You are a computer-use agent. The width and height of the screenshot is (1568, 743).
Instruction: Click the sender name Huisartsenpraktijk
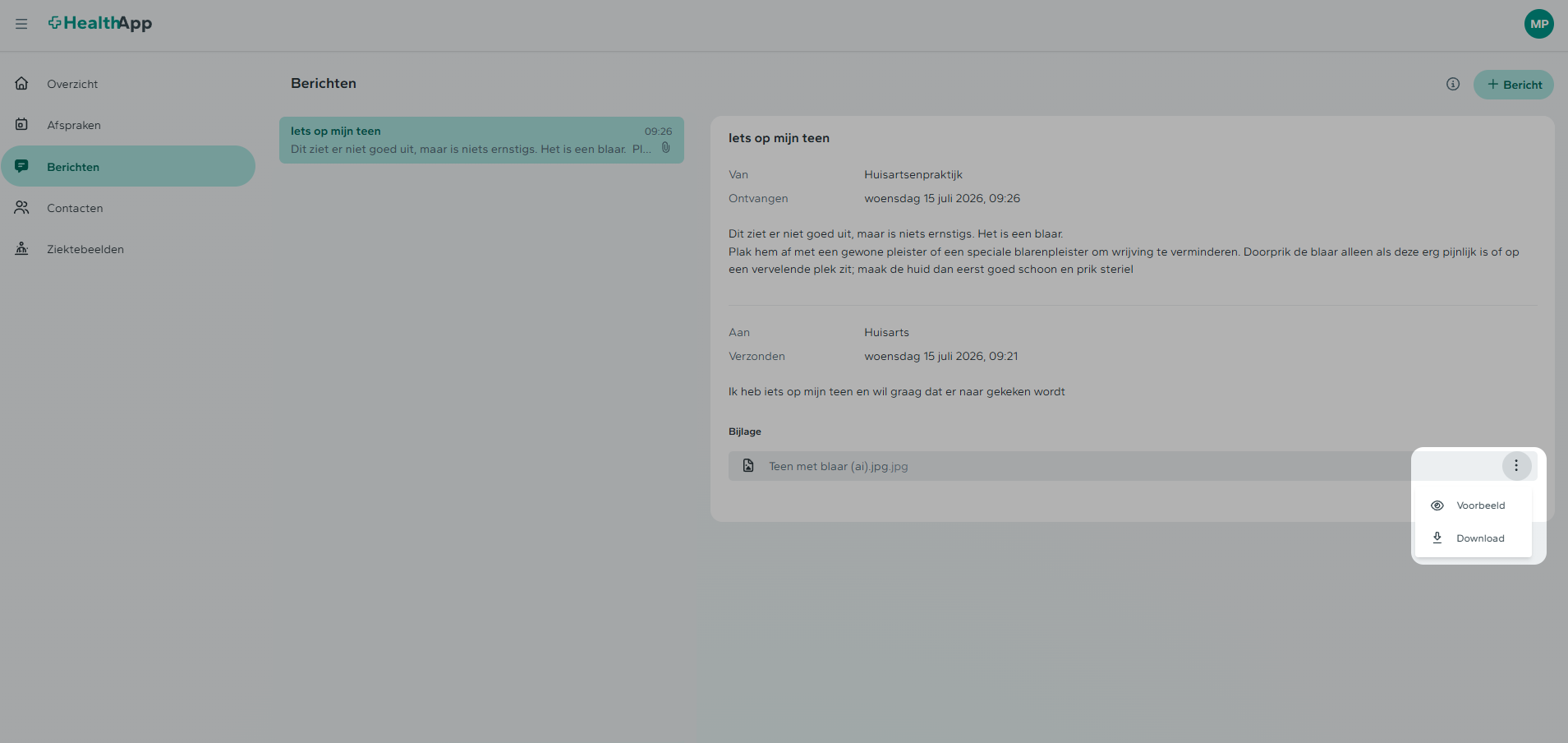tap(913, 174)
